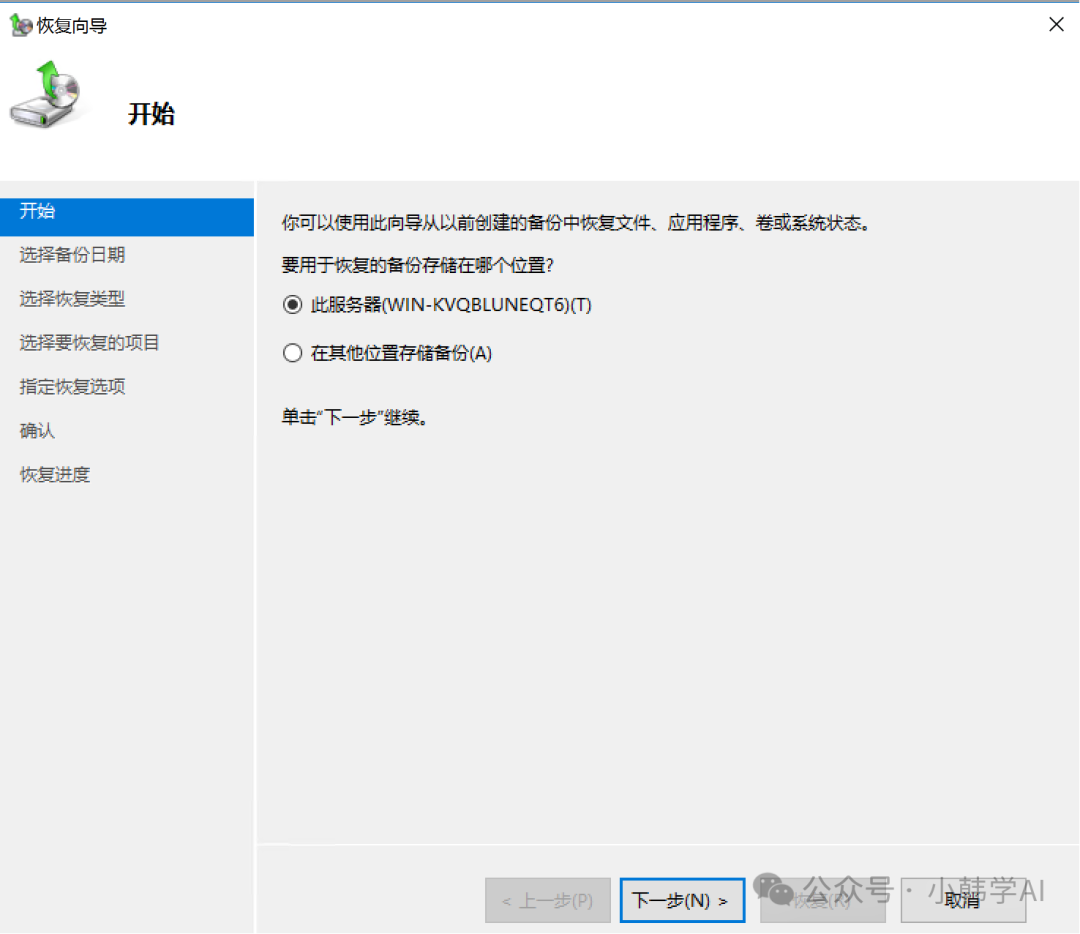Close the recovery wizard with the X
The height and width of the screenshot is (934, 1080).
(x=1056, y=25)
